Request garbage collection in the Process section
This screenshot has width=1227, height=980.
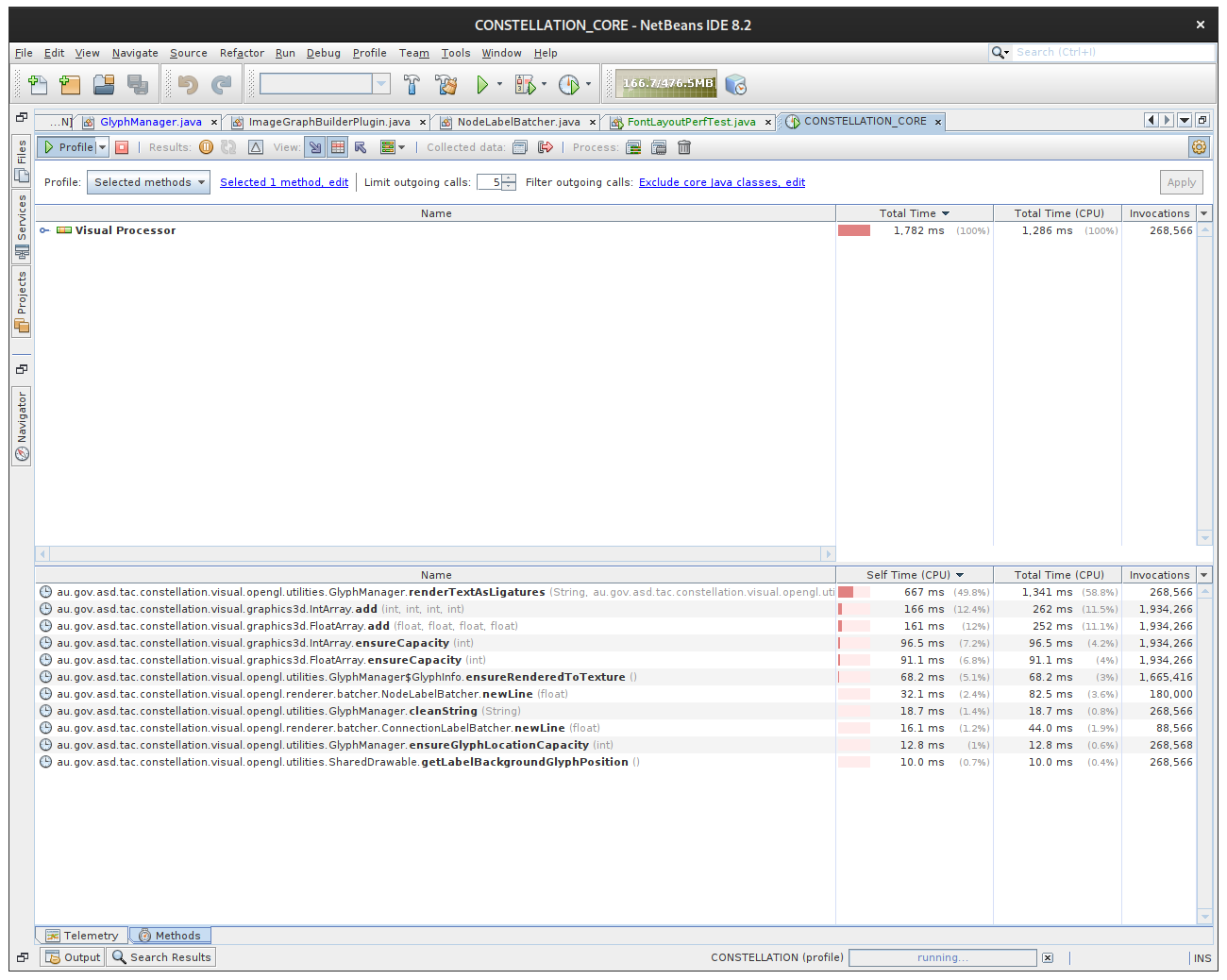(632, 147)
